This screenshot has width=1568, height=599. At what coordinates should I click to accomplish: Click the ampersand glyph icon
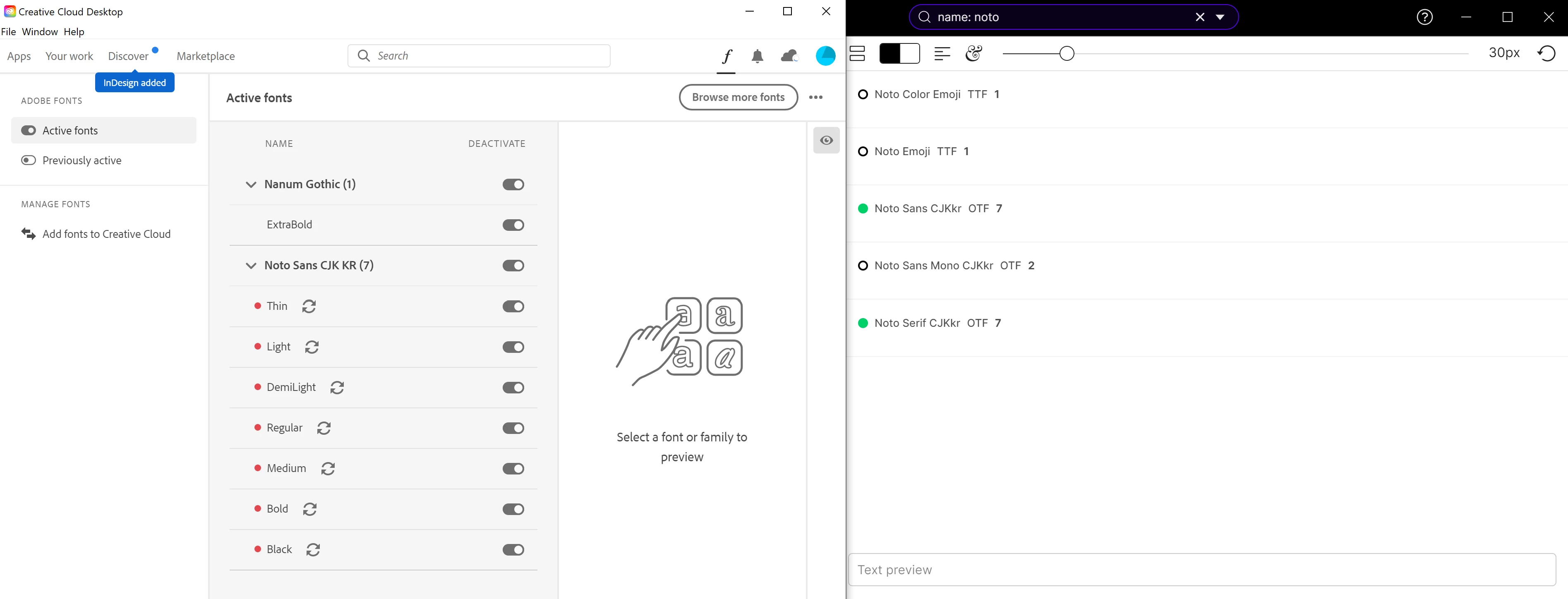click(x=973, y=53)
